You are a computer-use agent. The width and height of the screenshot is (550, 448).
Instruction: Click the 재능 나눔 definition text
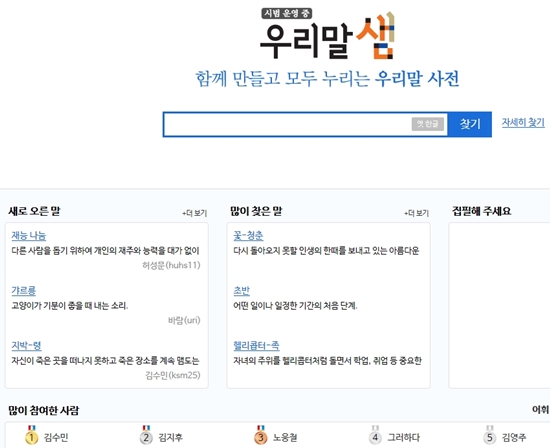click(x=105, y=251)
